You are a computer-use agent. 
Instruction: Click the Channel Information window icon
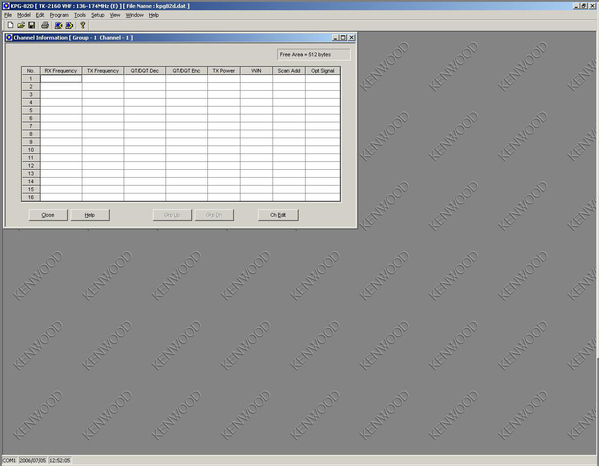9,37
